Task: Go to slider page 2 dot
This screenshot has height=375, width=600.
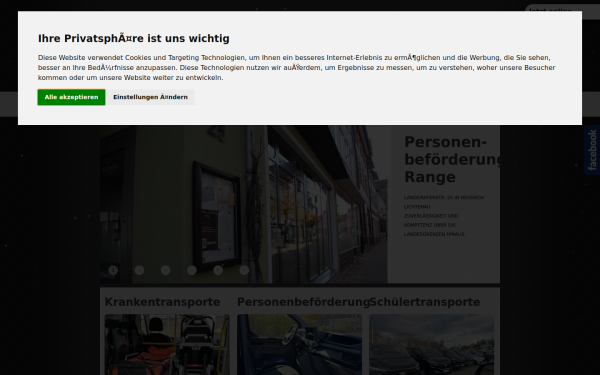Action: coord(139,270)
